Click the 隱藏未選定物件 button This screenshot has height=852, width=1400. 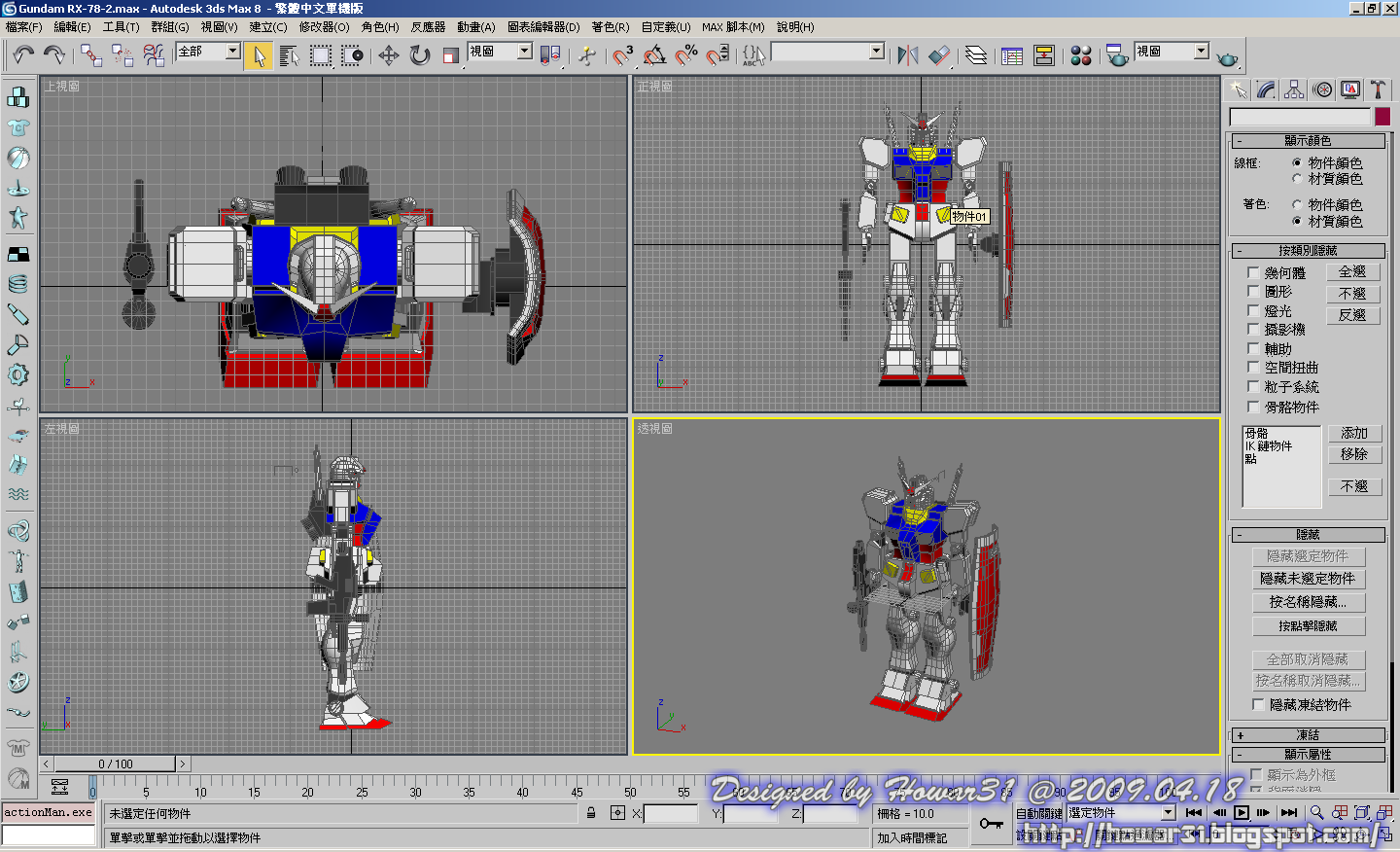coord(1308,579)
